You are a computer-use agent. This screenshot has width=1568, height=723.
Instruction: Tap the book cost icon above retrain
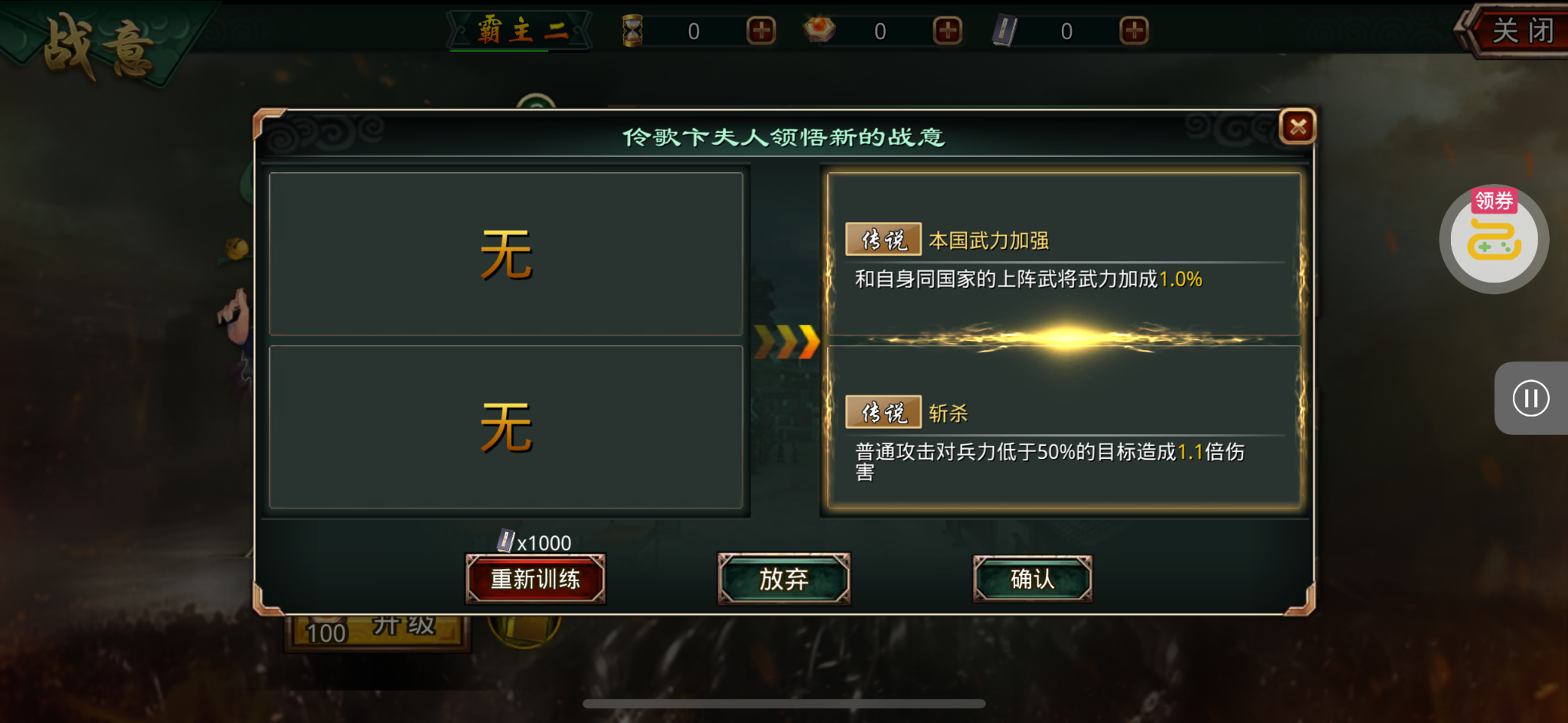(x=505, y=541)
